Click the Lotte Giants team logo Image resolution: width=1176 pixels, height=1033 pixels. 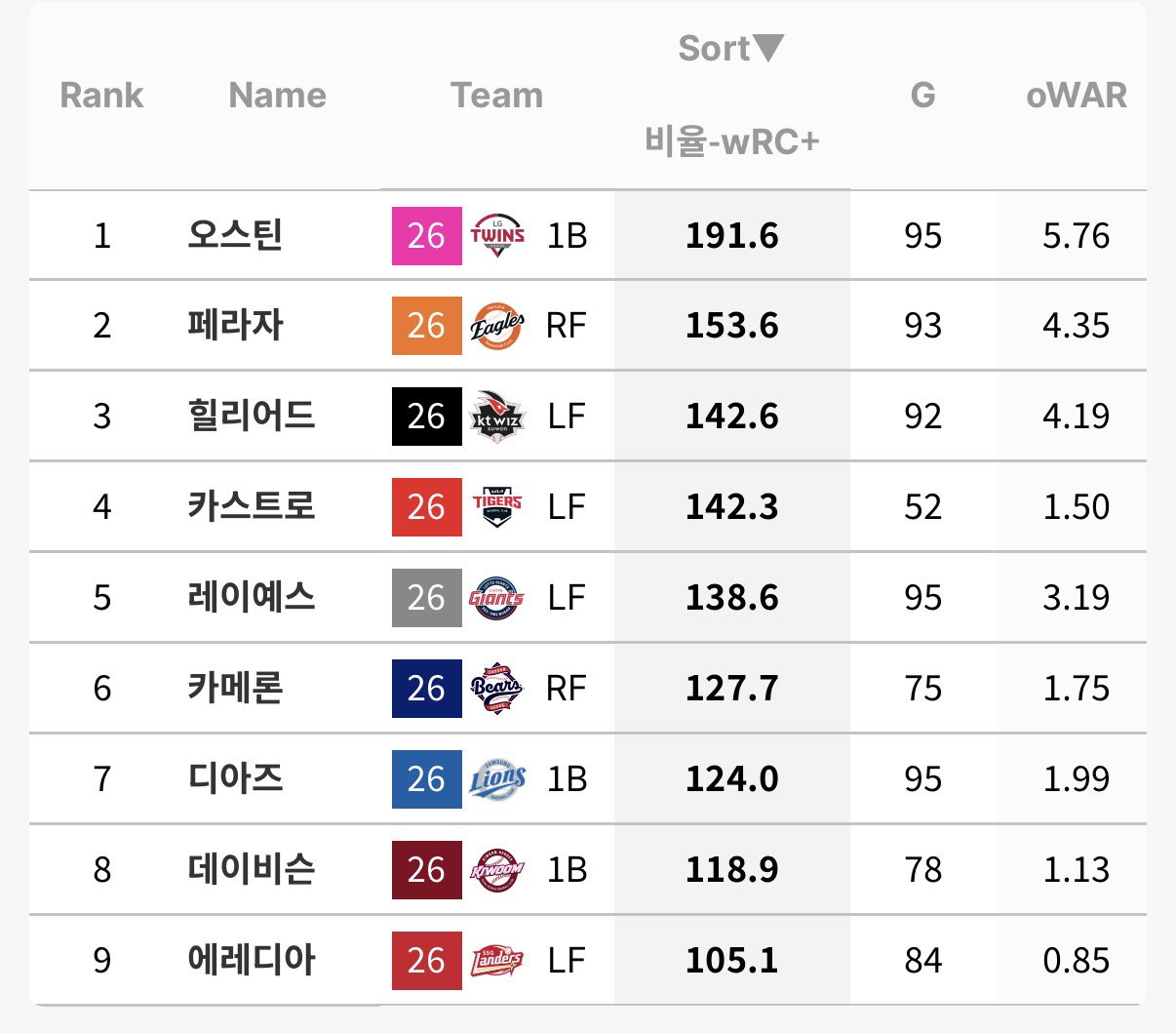tap(497, 597)
